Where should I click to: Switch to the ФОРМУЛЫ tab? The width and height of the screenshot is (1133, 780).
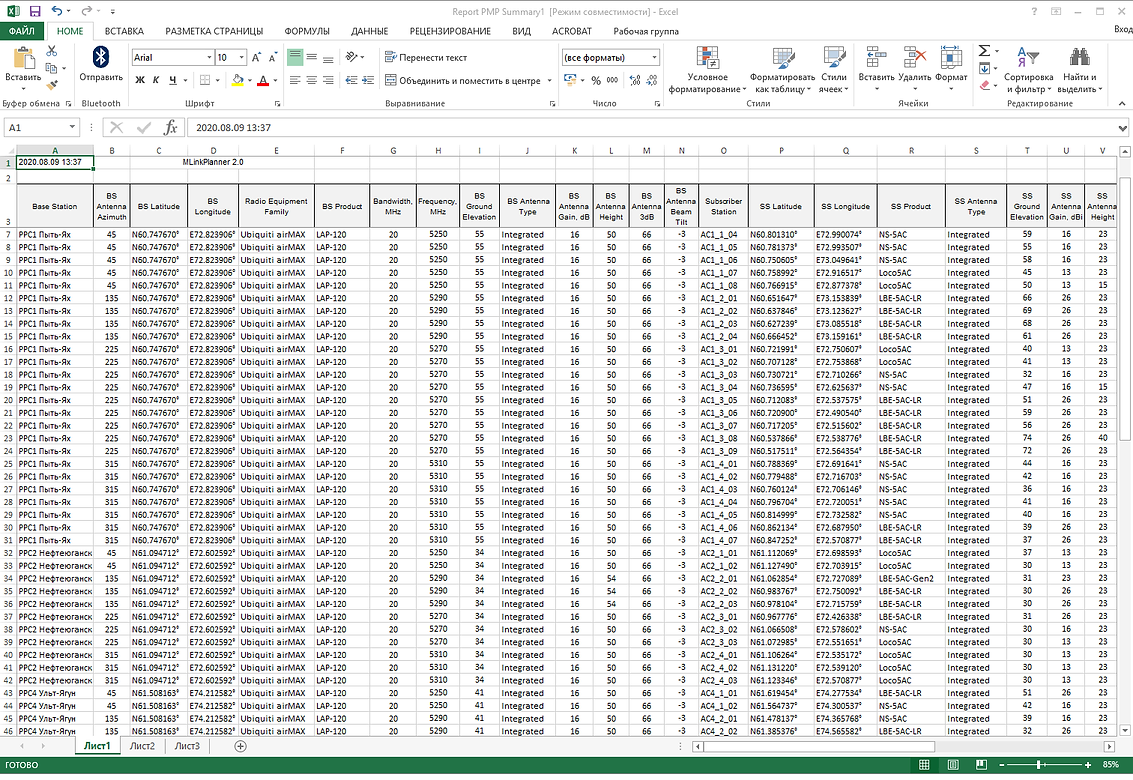[306, 31]
